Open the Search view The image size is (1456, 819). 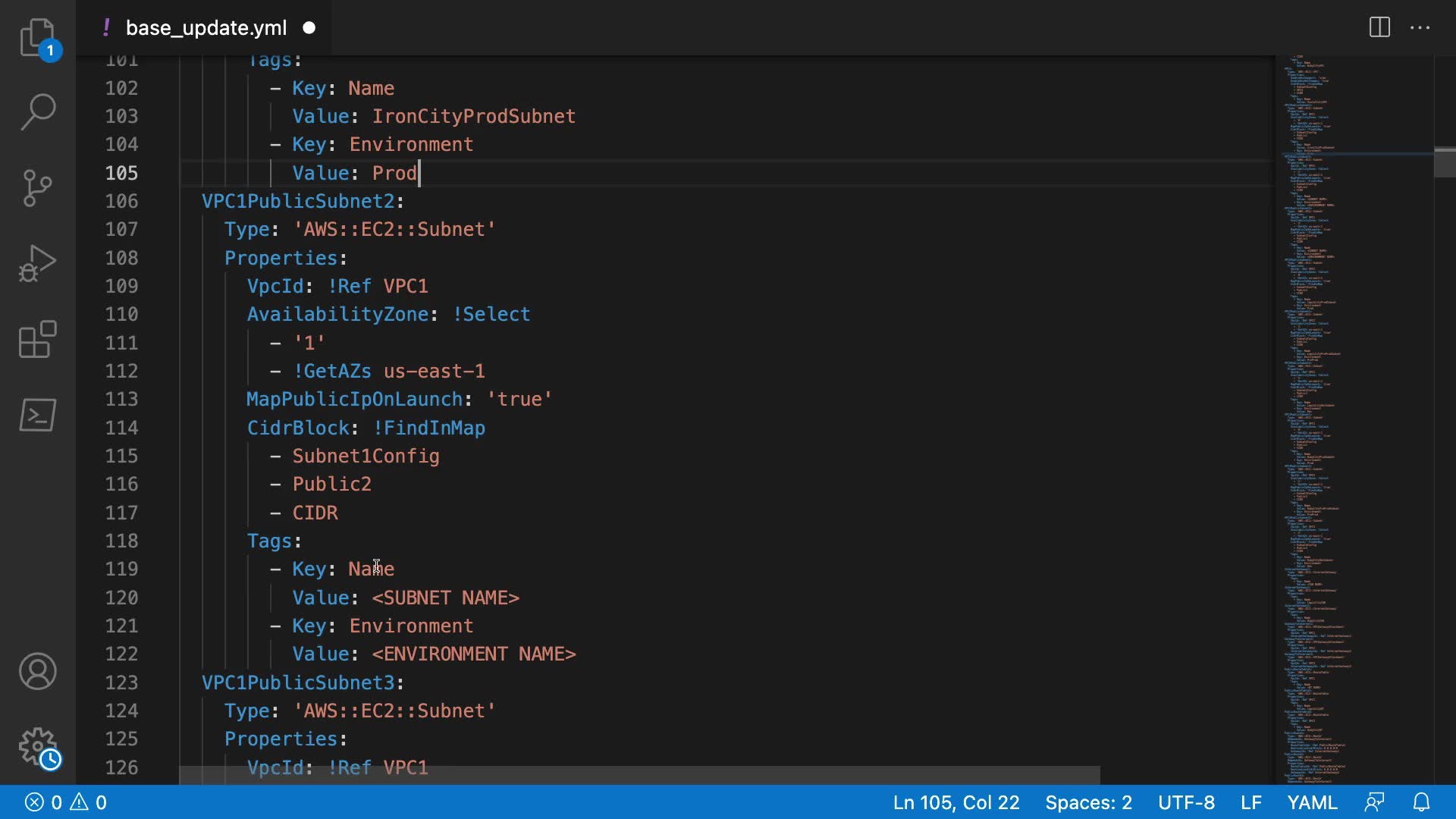pos(37,111)
